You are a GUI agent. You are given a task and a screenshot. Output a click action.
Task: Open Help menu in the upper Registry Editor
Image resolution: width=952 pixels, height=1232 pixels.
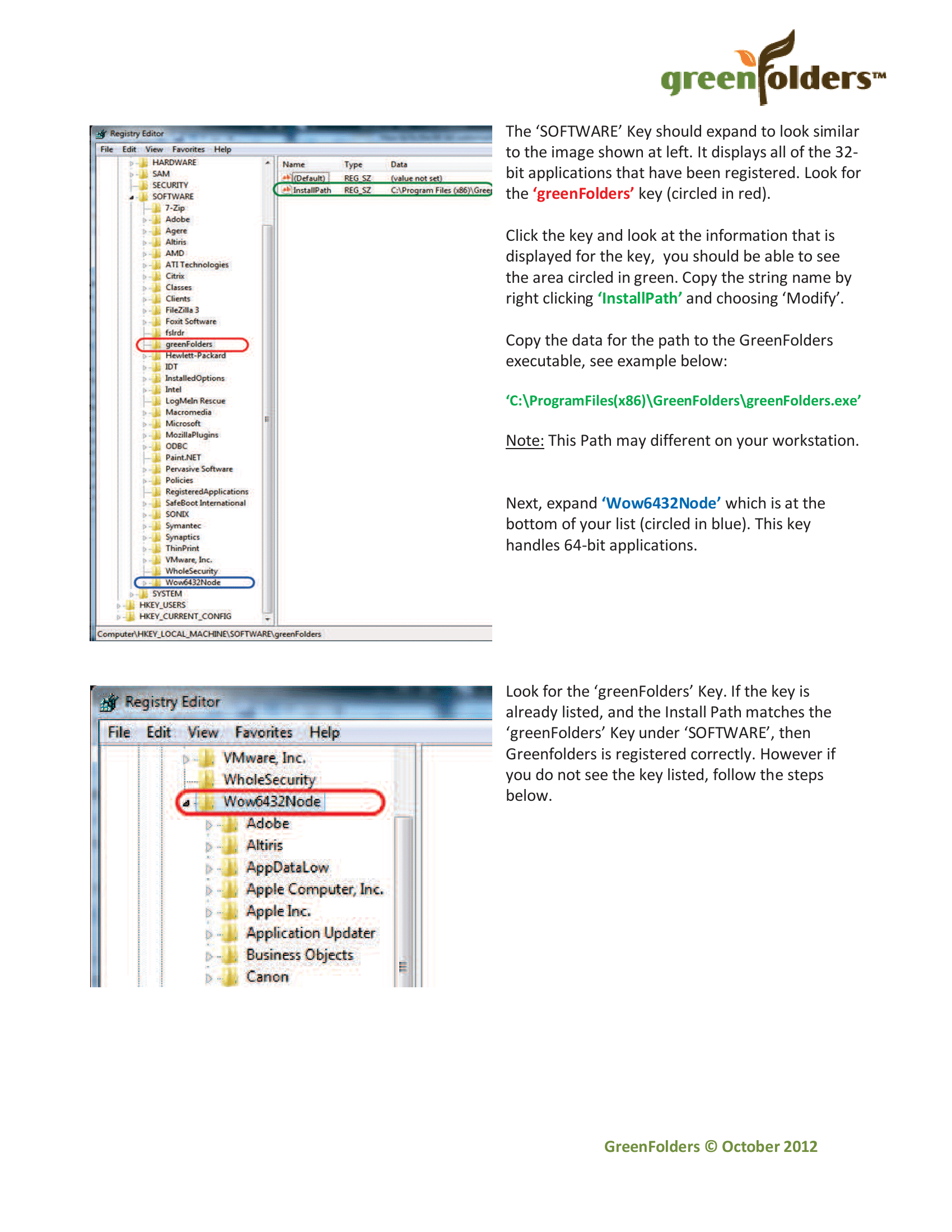(x=223, y=150)
